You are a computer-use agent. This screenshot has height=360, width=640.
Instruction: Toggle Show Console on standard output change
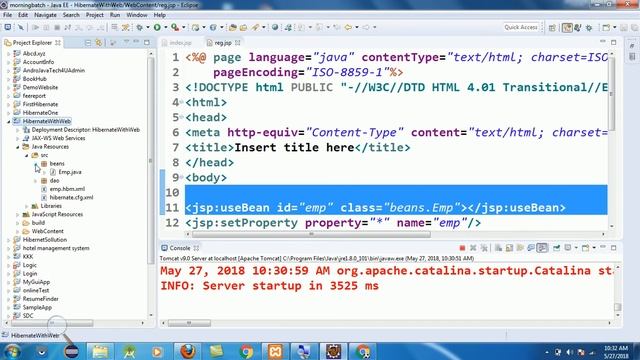[x=531, y=248]
